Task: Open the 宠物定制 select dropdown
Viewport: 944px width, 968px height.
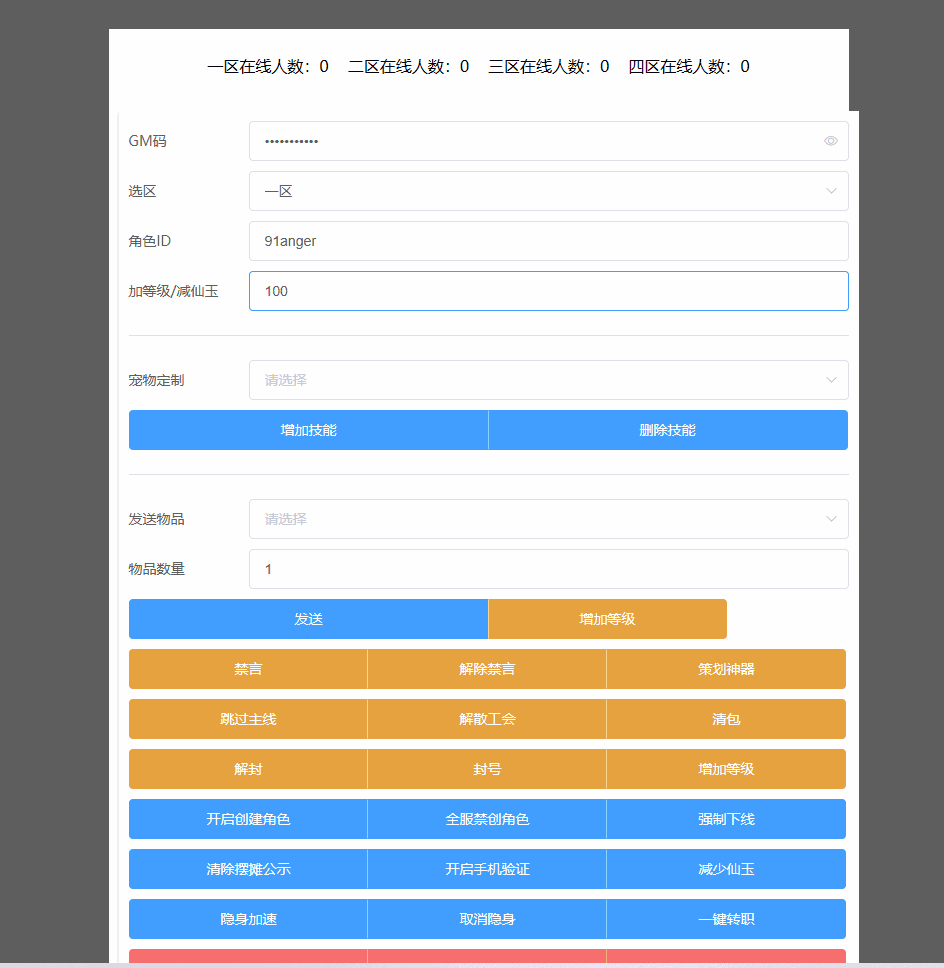Action: [548, 380]
